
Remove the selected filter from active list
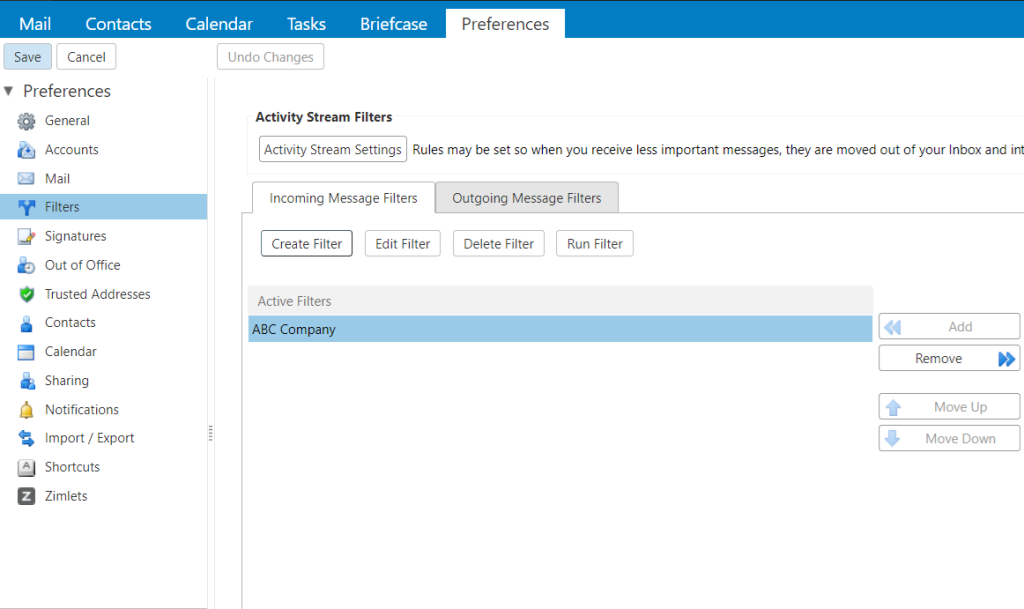(x=949, y=359)
